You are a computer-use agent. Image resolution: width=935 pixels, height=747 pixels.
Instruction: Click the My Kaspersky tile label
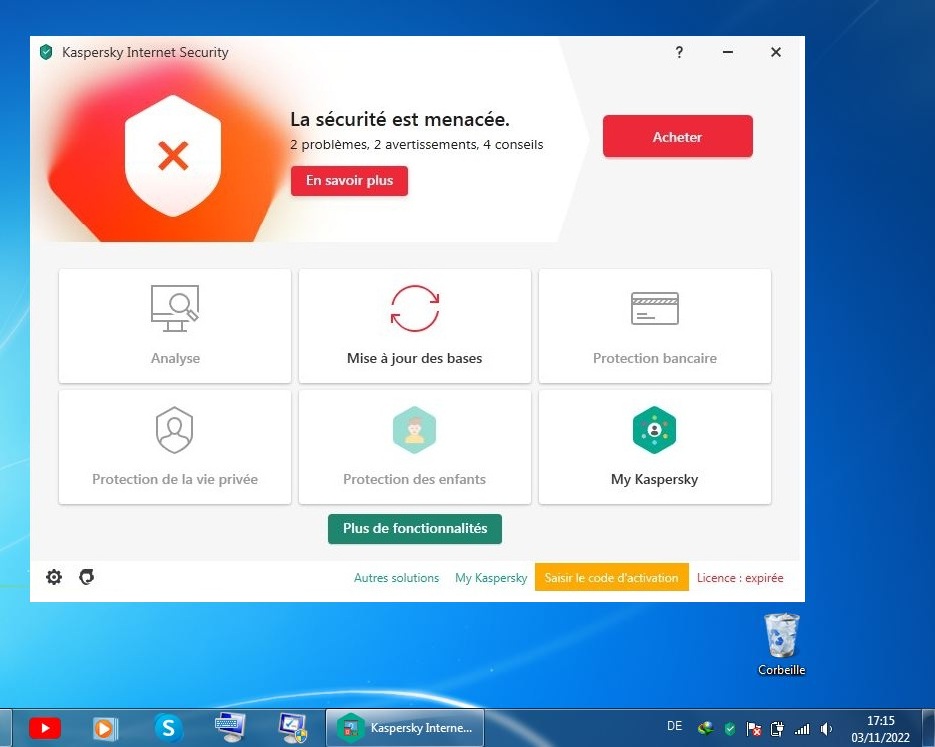[654, 479]
